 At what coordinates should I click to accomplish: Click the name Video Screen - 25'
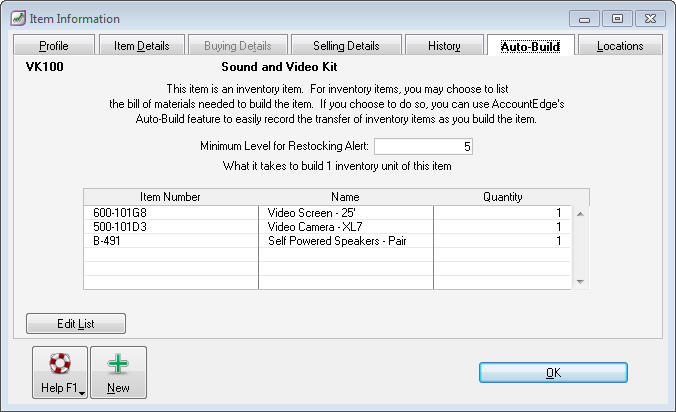[x=311, y=213]
